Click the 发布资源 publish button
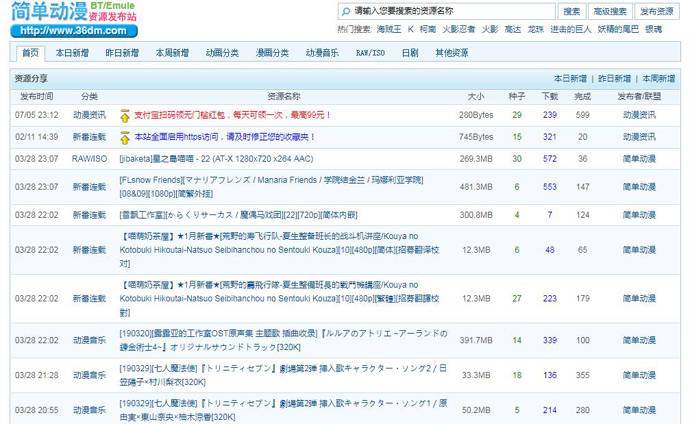This screenshot has width=690, height=424. coord(656,11)
